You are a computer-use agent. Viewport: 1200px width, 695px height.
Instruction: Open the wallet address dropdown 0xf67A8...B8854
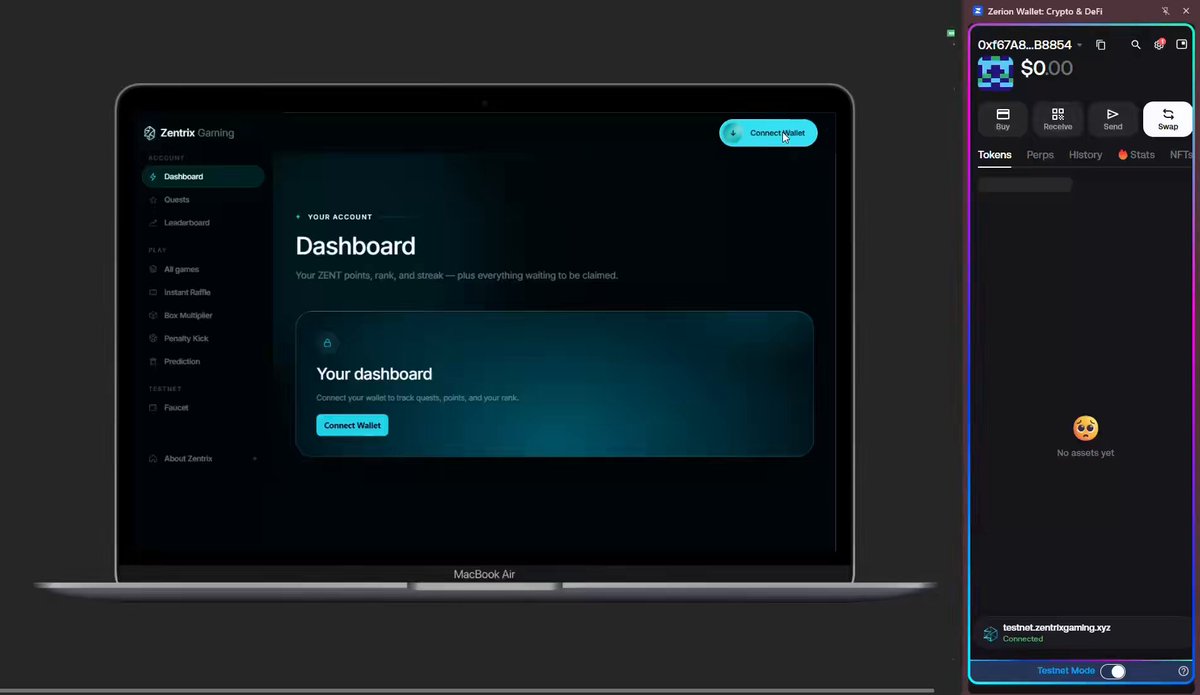click(1030, 45)
